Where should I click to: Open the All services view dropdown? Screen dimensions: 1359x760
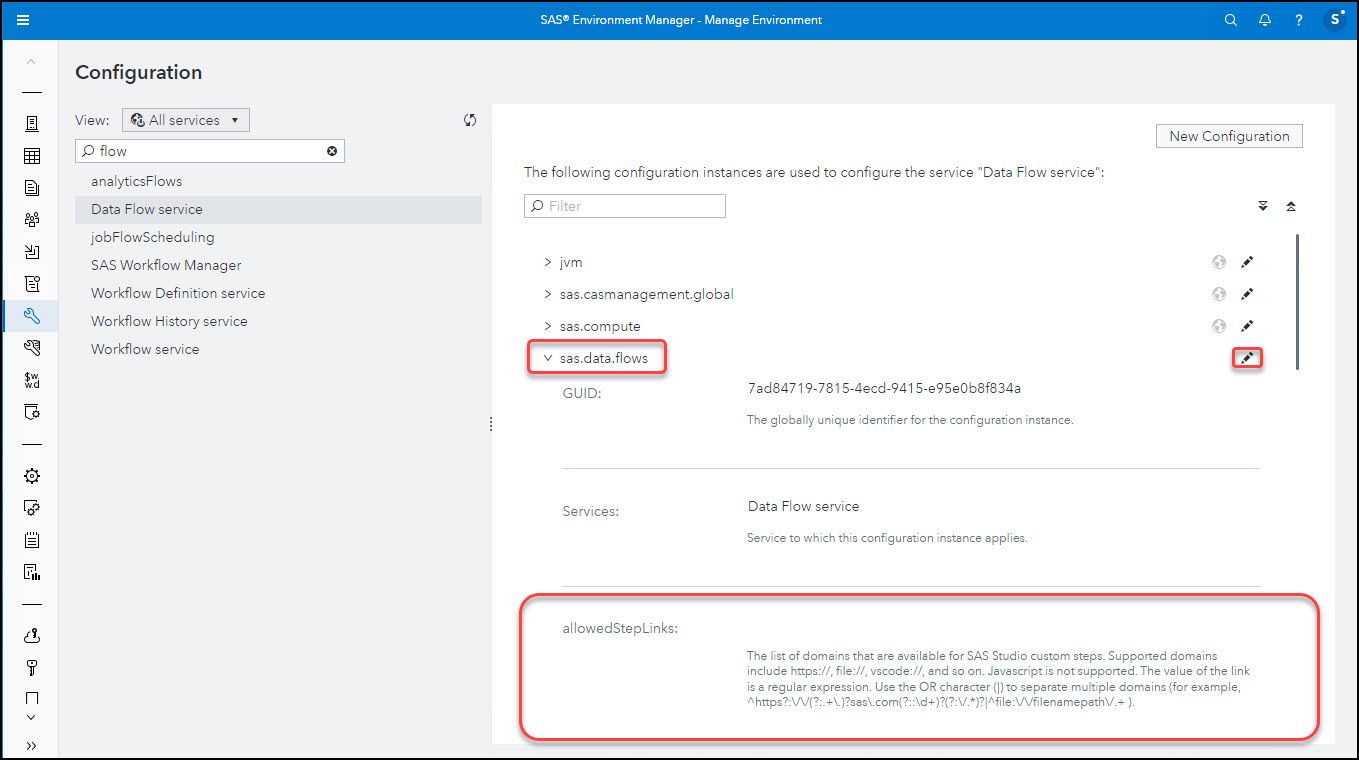pos(186,119)
